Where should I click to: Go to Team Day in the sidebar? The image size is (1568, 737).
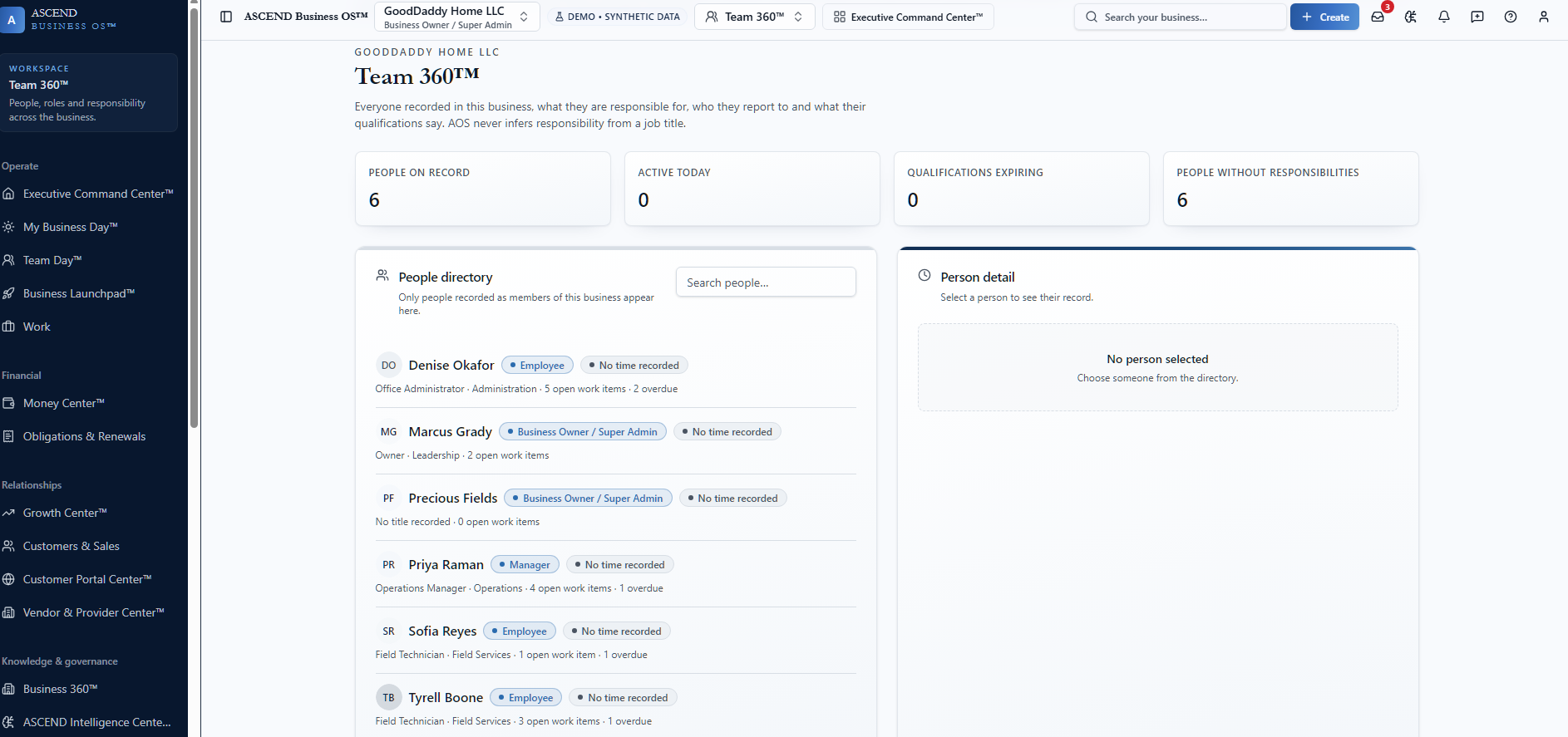click(88, 260)
